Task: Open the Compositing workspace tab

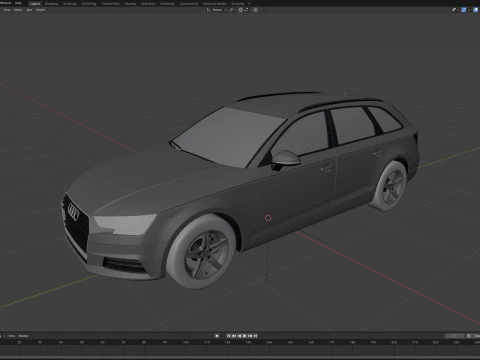Action: 189,4
